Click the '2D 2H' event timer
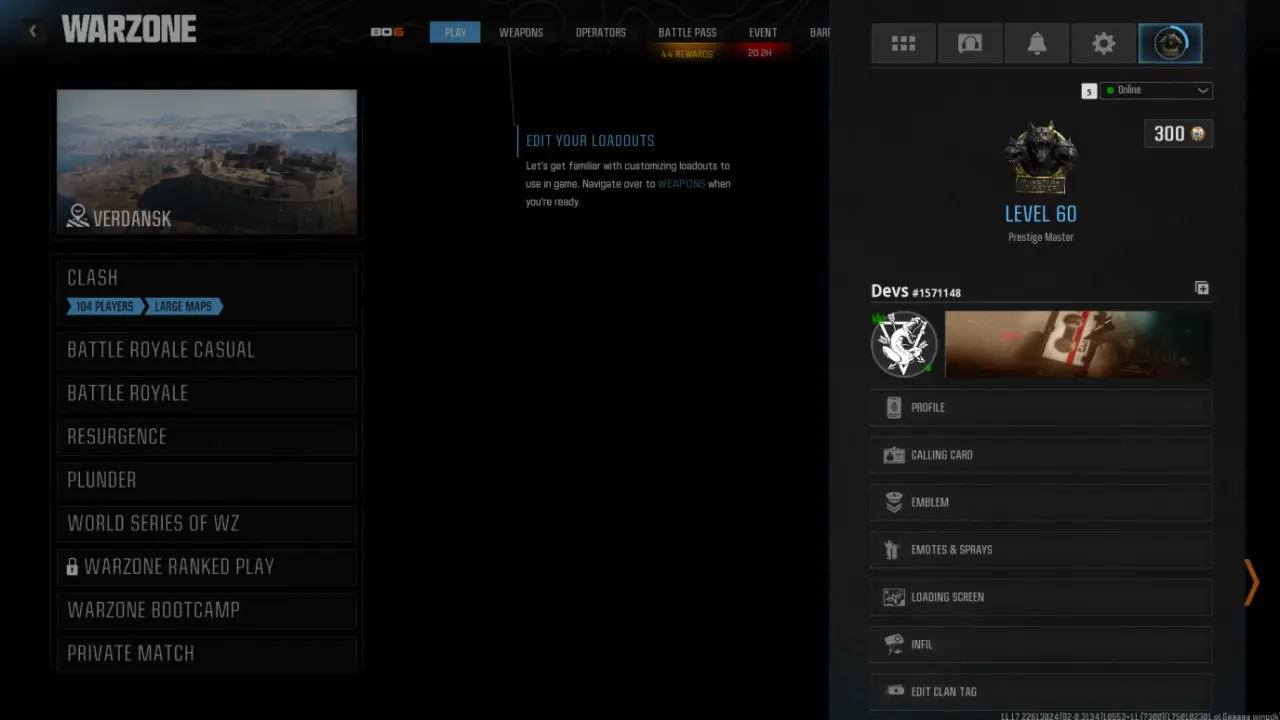The width and height of the screenshot is (1280, 720). (760, 53)
